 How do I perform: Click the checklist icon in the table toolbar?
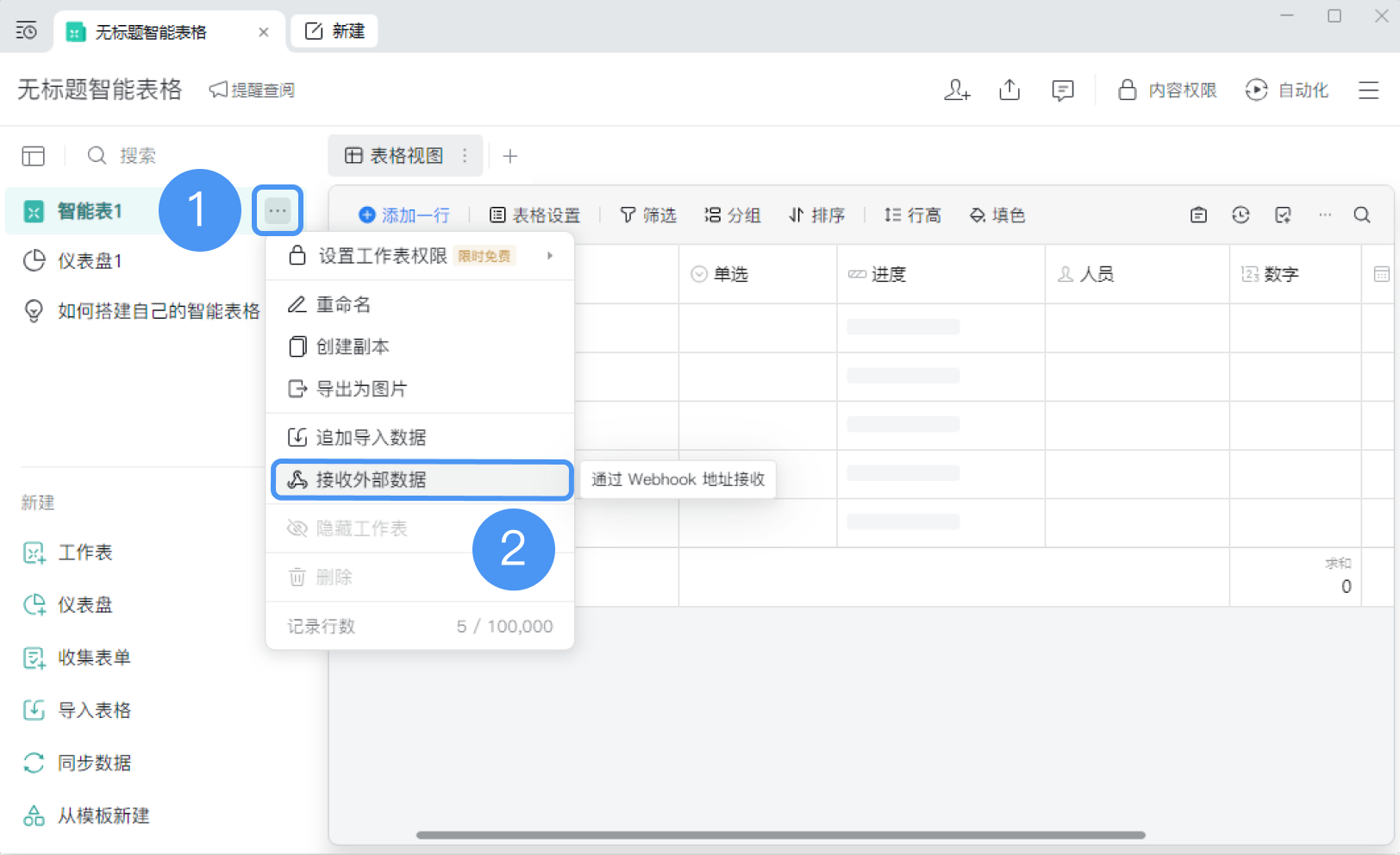[x=1283, y=215]
